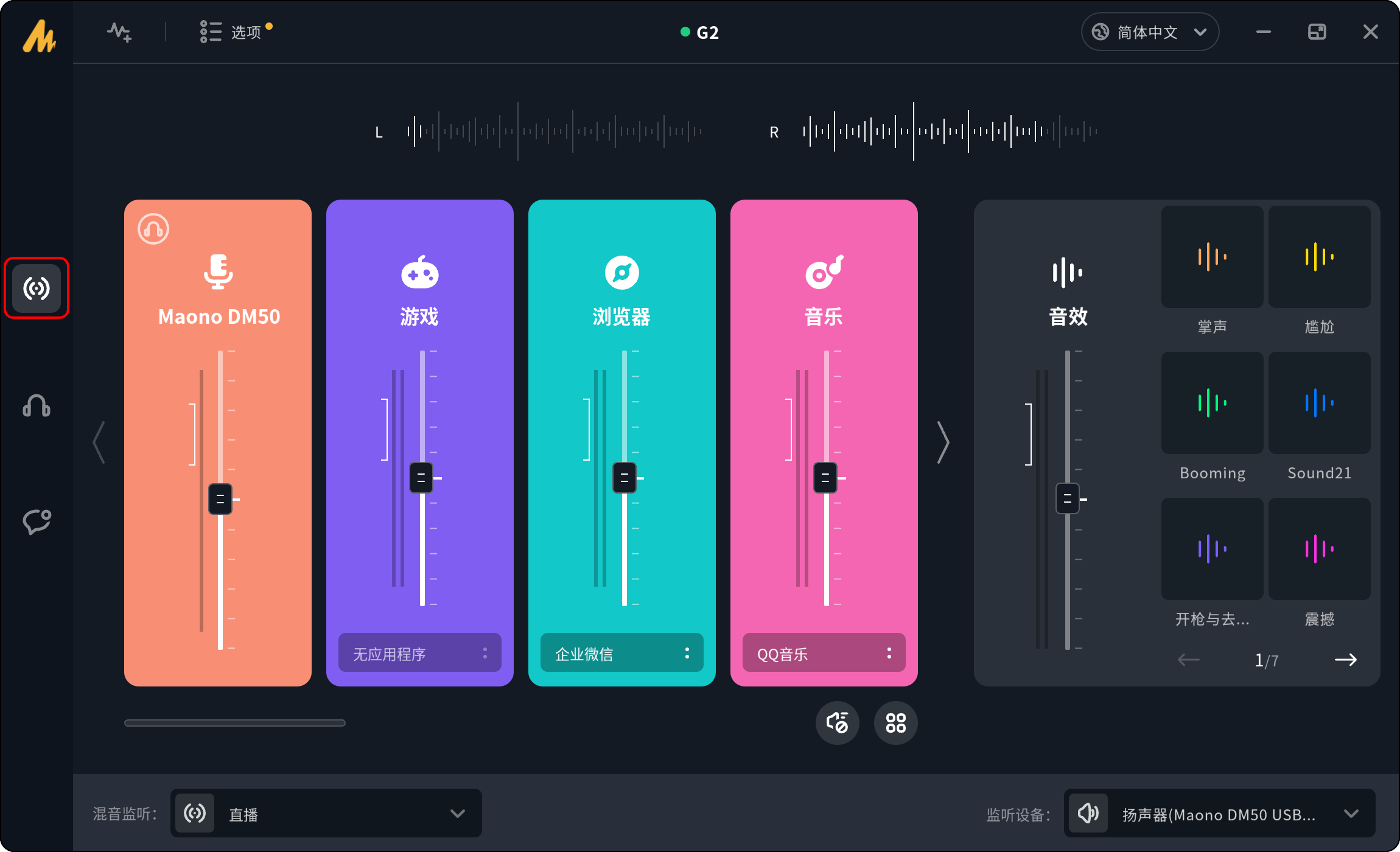This screenshot has height=852, width=1400.
Task: Open the feedback chat icon in sidebar
Action: pos(37,522)
